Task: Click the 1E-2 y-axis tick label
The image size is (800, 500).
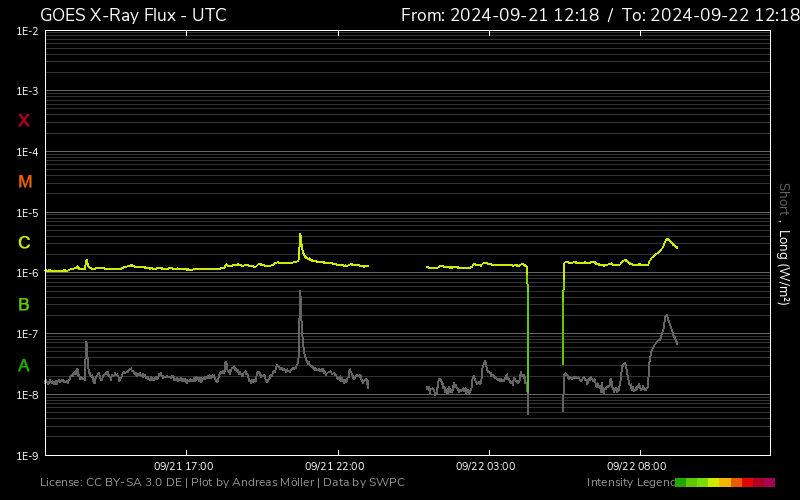Action: point(28,31)
